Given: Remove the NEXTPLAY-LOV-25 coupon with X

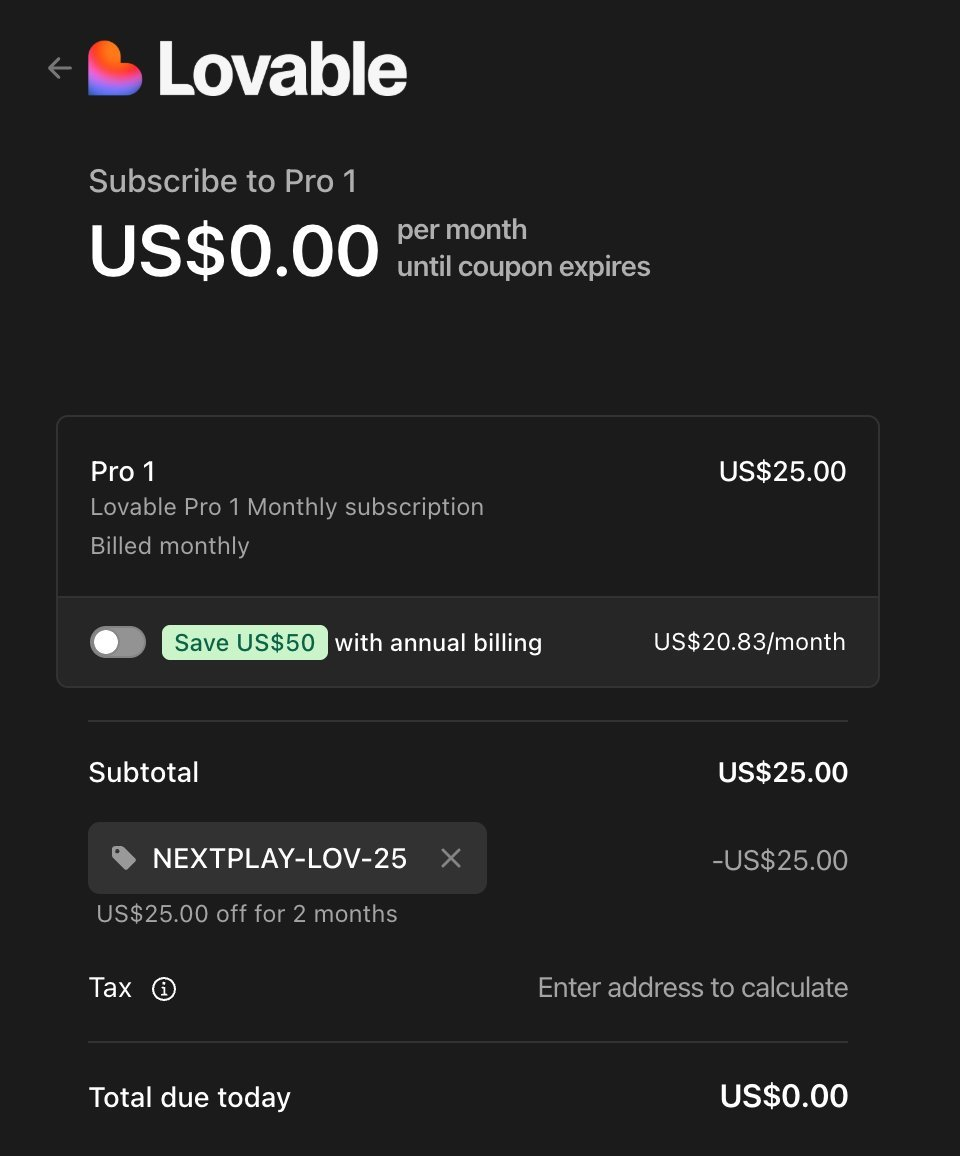Looking at the screenshot, I should (x=451, y=858).
